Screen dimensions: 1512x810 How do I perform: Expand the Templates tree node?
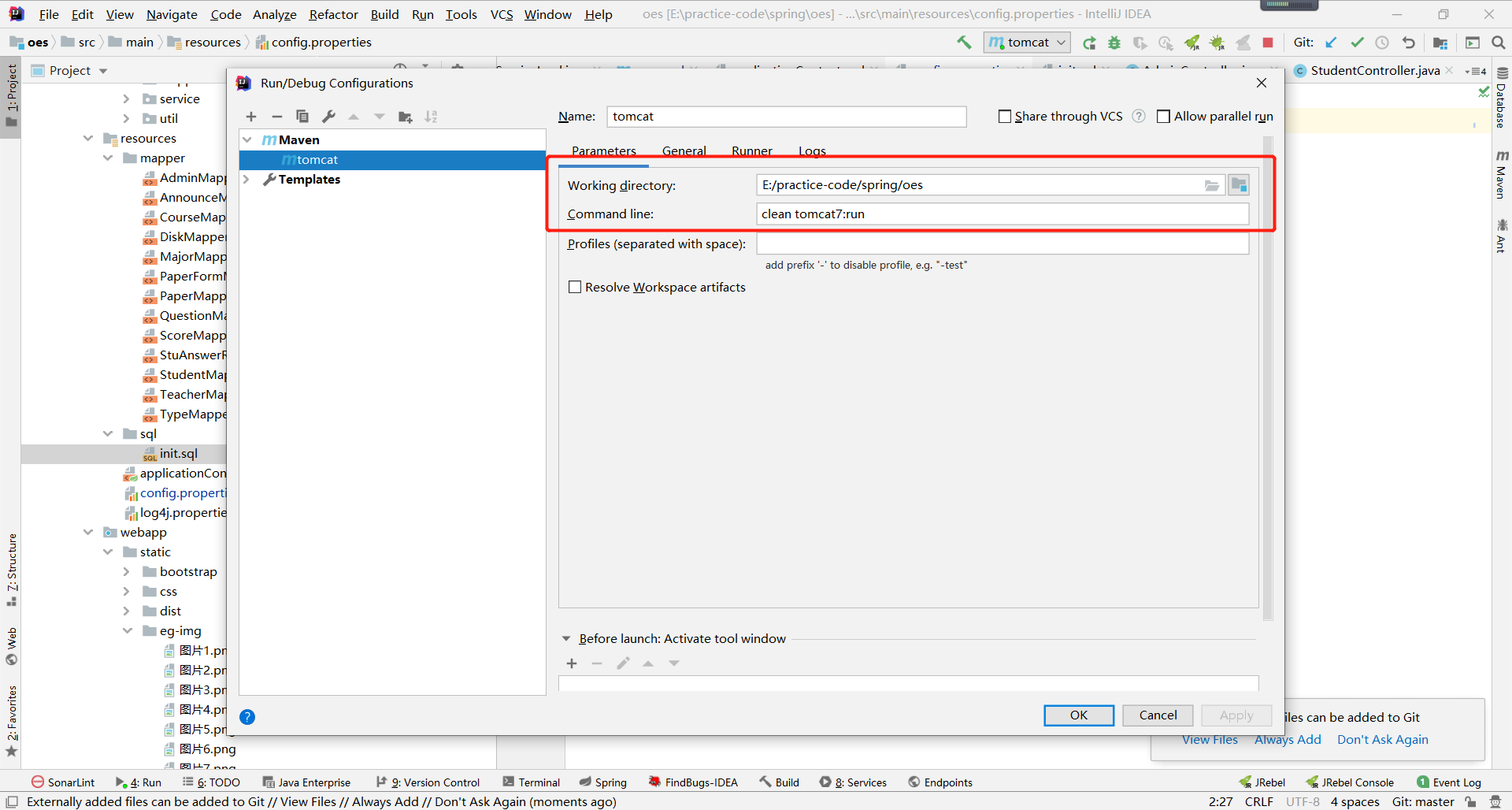click(x=246, y=180)
